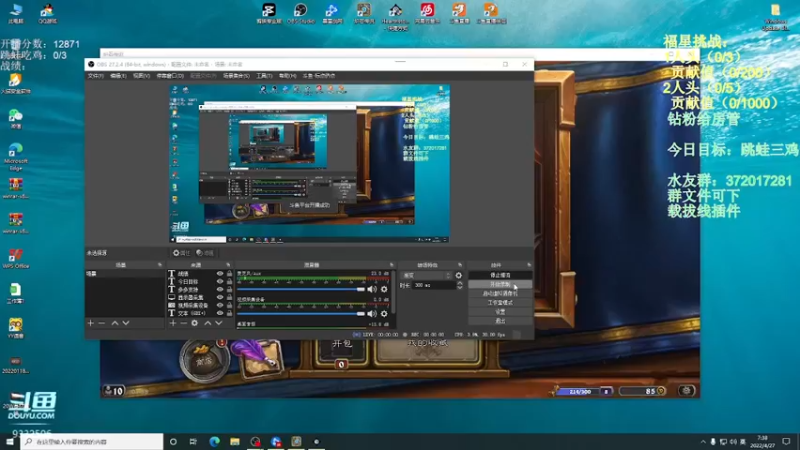Move the scene up with arrow
Screen dimensions: 800x450
pos(115,323)
